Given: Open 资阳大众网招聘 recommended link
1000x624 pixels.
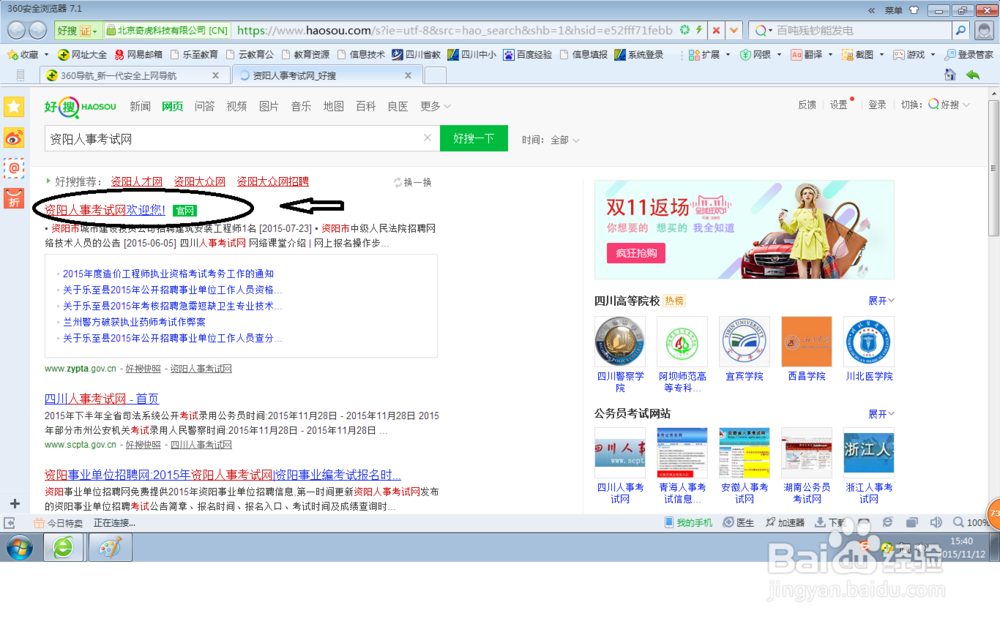Looking at the screenshot, I should coord(272,182).
